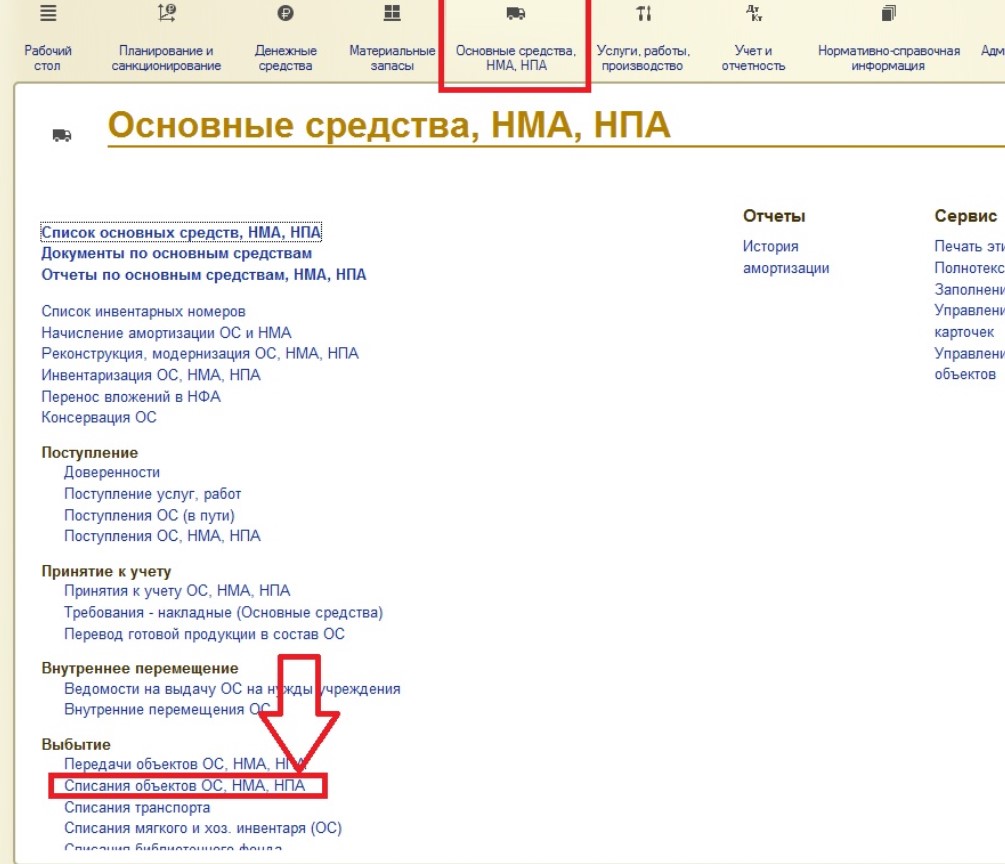Click Реконструкция, модернизация ОС, НМА, НПА link
The image size is (1005, 864).
click(x=200, y=354)
